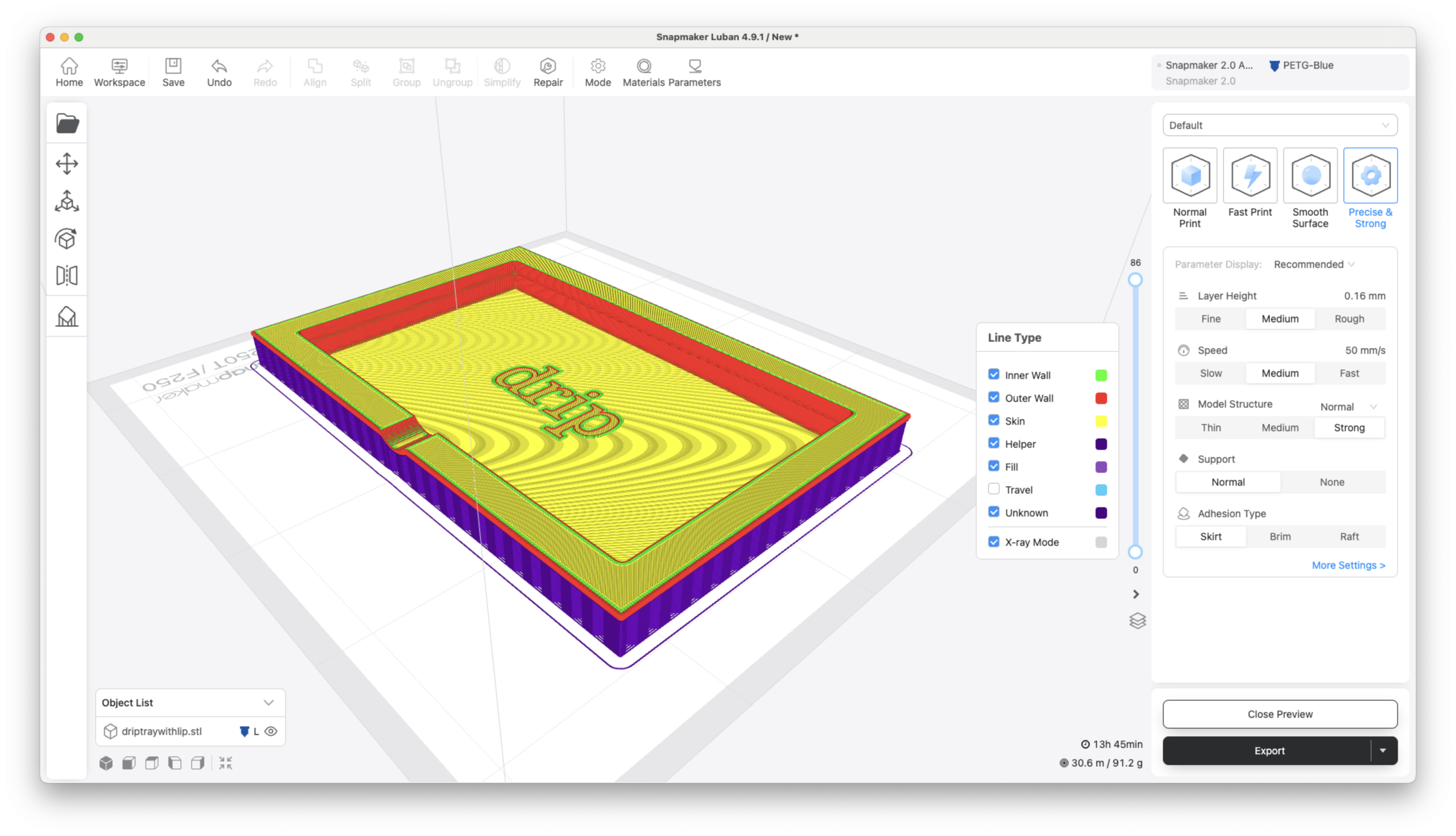This screenshot has width=1456, height=836.
Task: Uncheck the Inner Wall line type
Action: (994, 374)
